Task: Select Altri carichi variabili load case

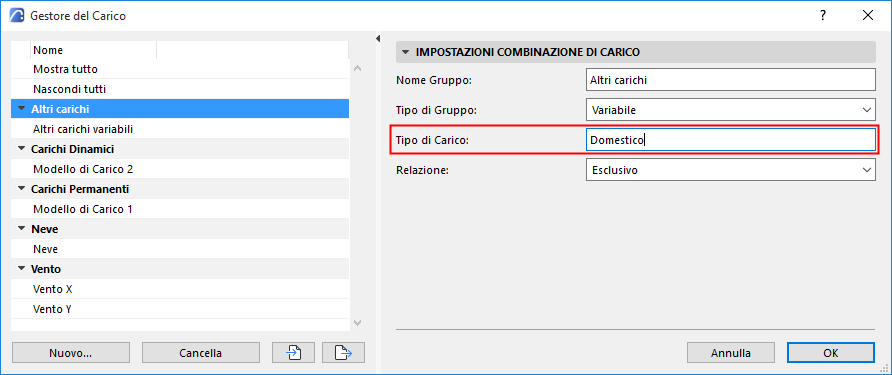Action: click(180, 129)
